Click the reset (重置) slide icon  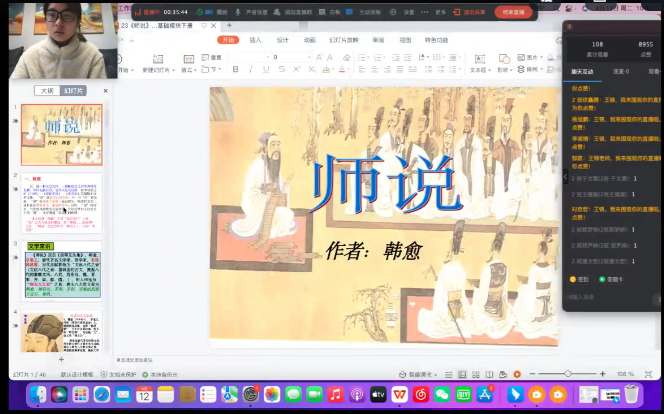tap(205, 57)
